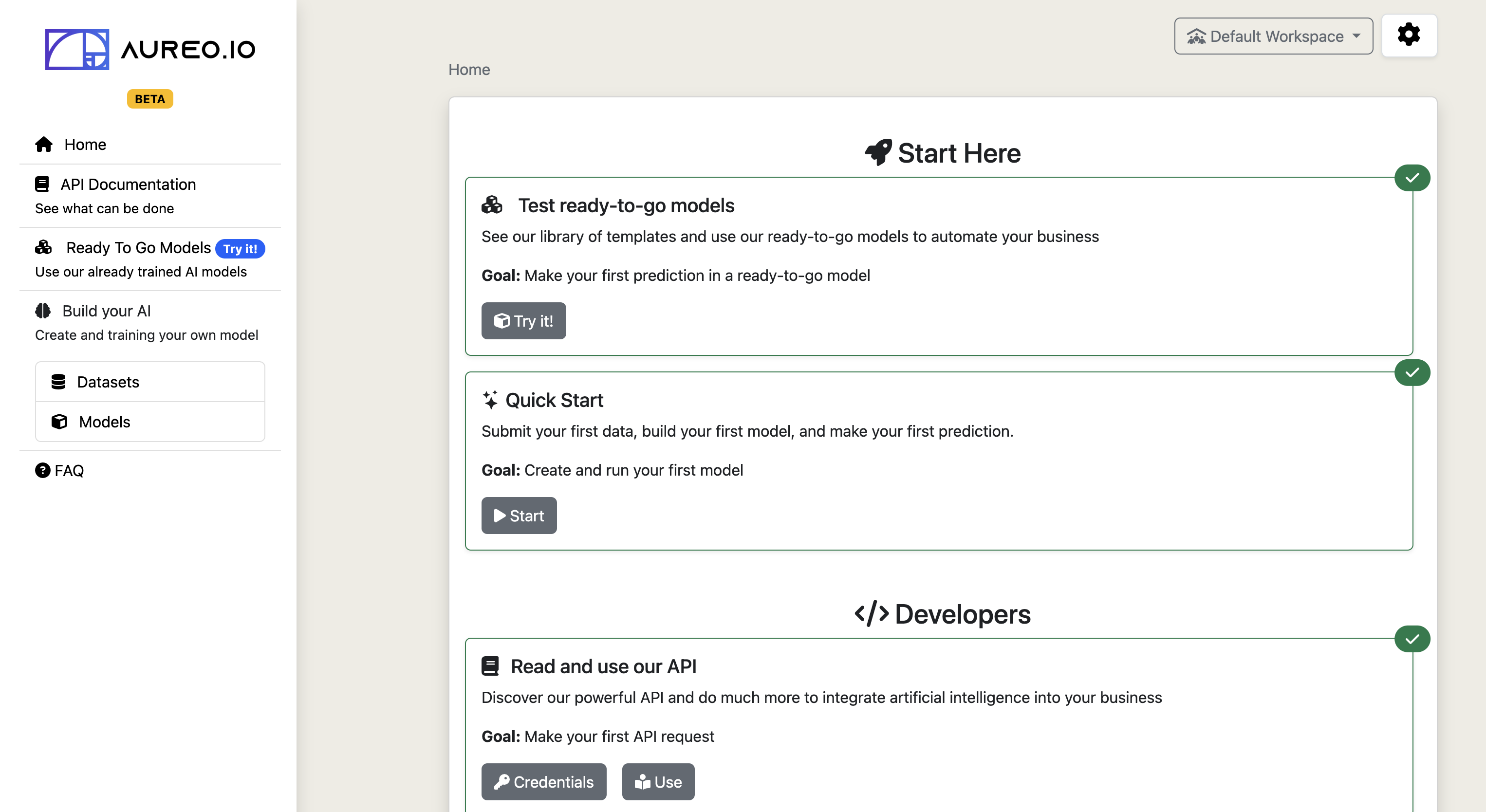Image resolution: width=1486 pixels, height=812 pixels.
Task: Click the Home breadcrumb text
Action: [469, 69]
